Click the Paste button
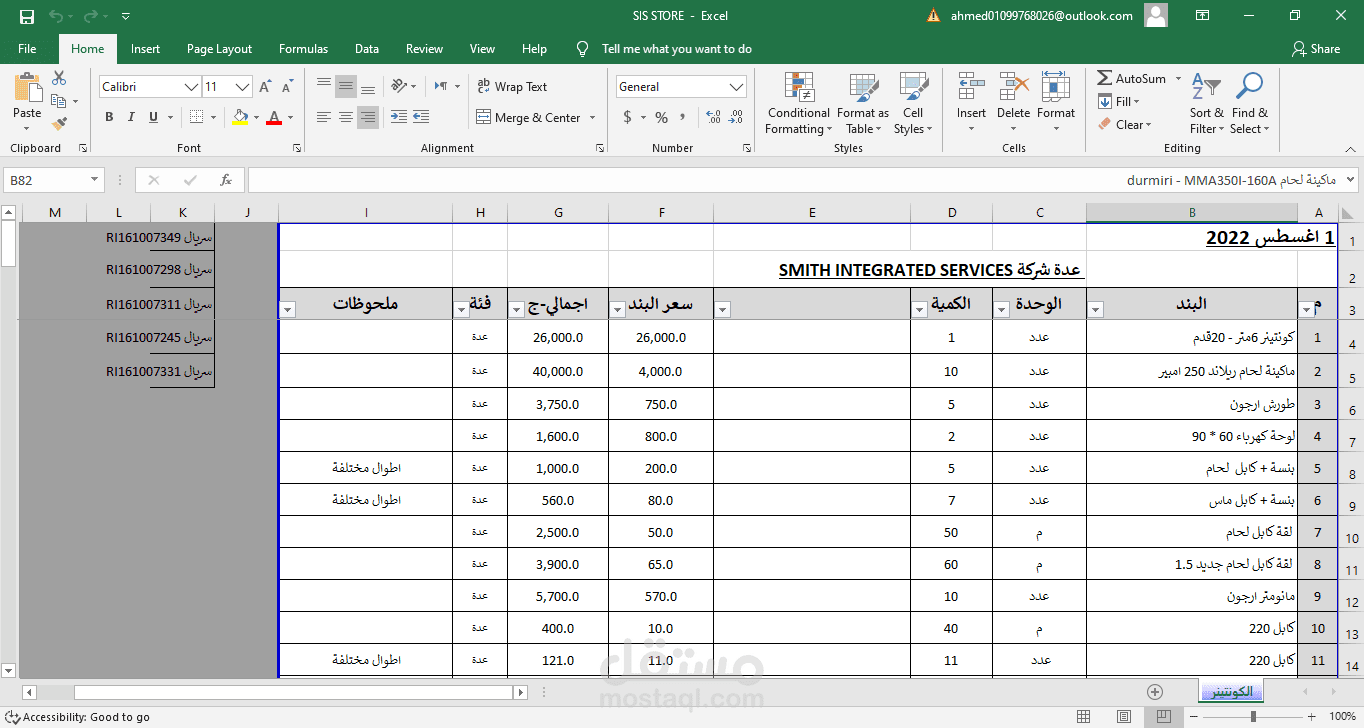Viewport: 1364px width, 728px height. [27, 103]
